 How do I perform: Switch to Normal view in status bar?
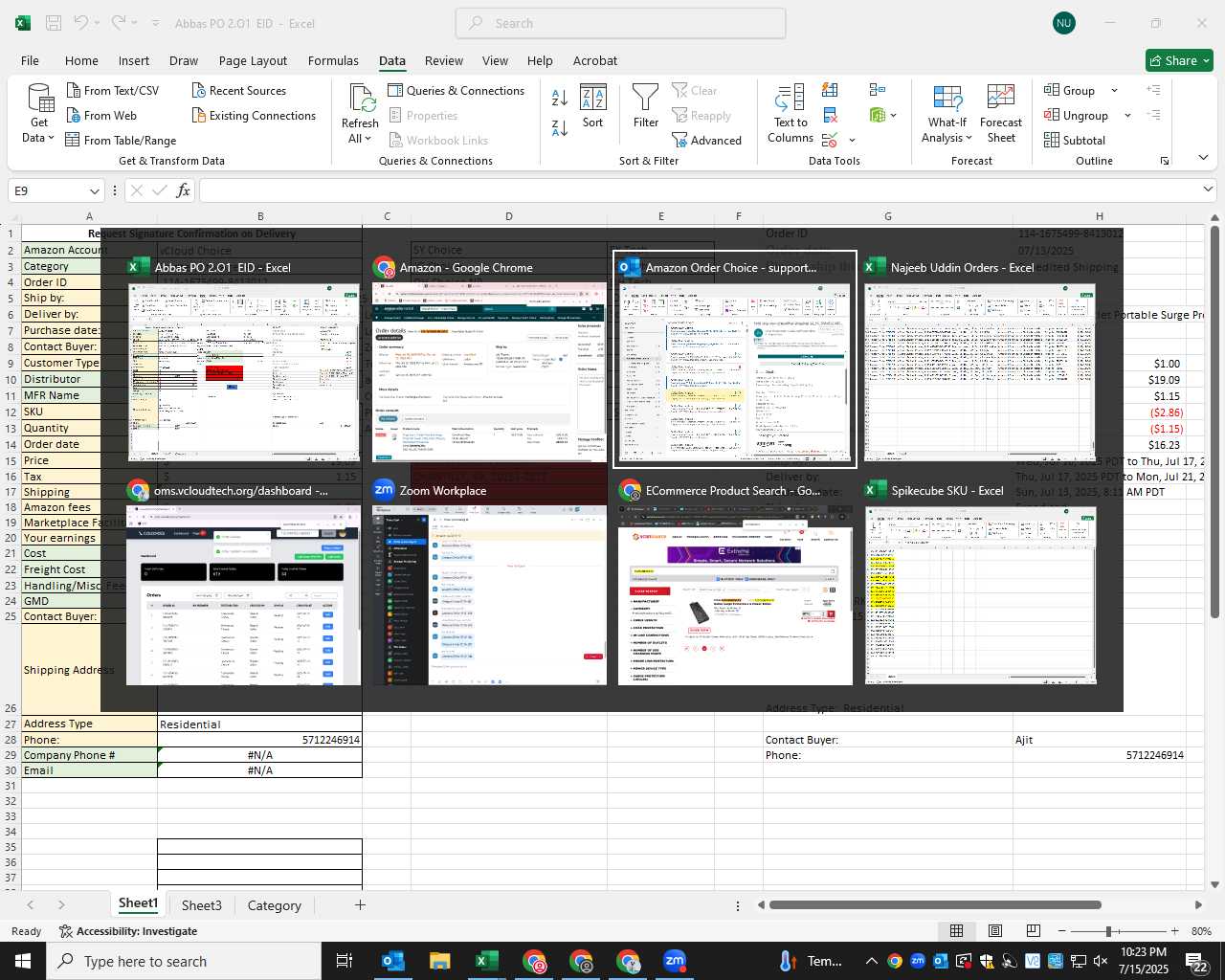tap(956, 931)
